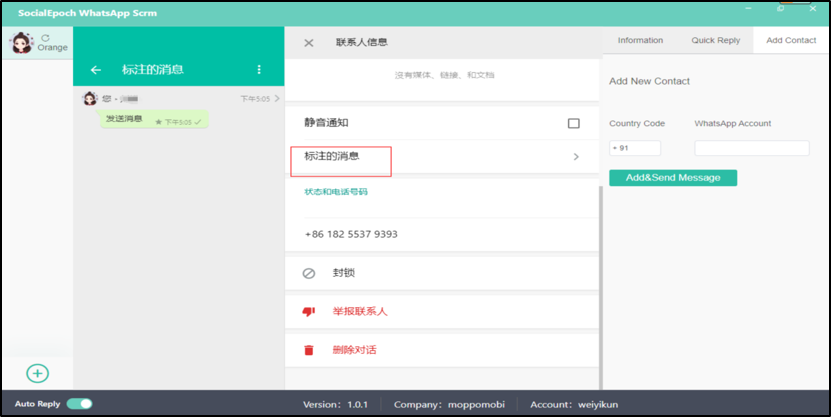
Task: Click the refresh icon above Orange
Action: (45, 38)
